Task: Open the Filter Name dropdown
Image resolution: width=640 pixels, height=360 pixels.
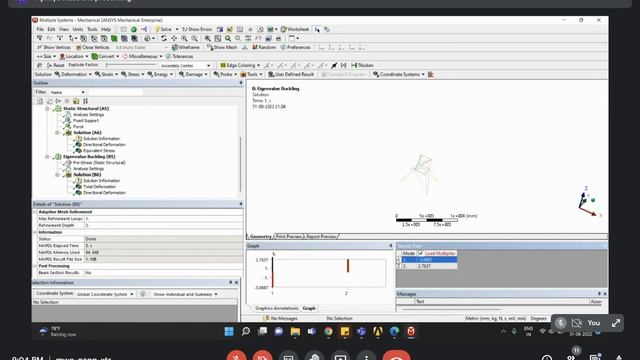Action: point(68,92)
